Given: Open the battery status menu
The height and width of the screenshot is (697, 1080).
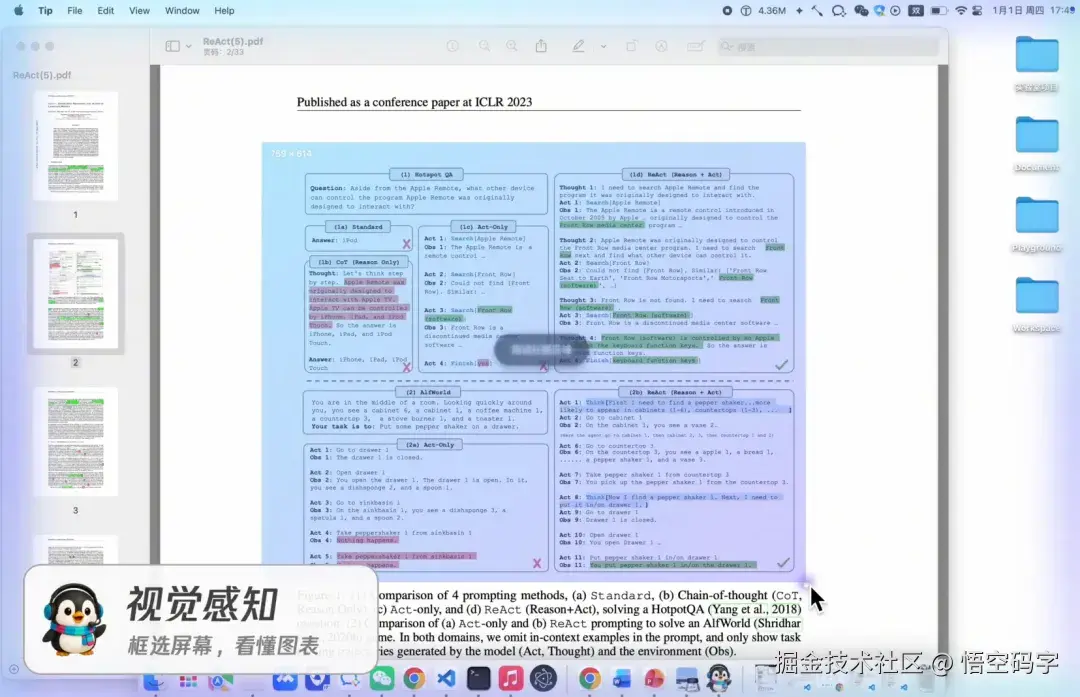Looking at the screenshot, I should coord(938,10).
